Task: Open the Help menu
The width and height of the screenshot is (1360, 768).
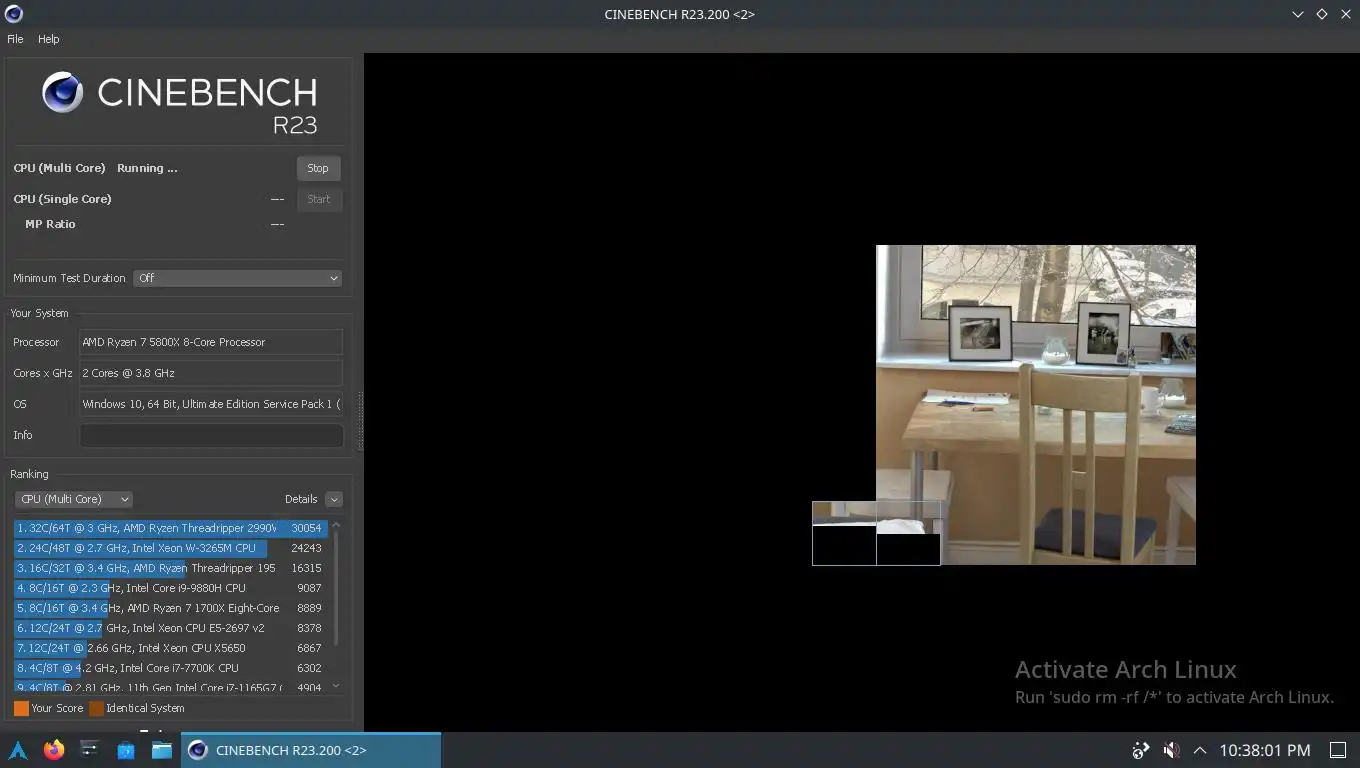Action: (49, 39)
